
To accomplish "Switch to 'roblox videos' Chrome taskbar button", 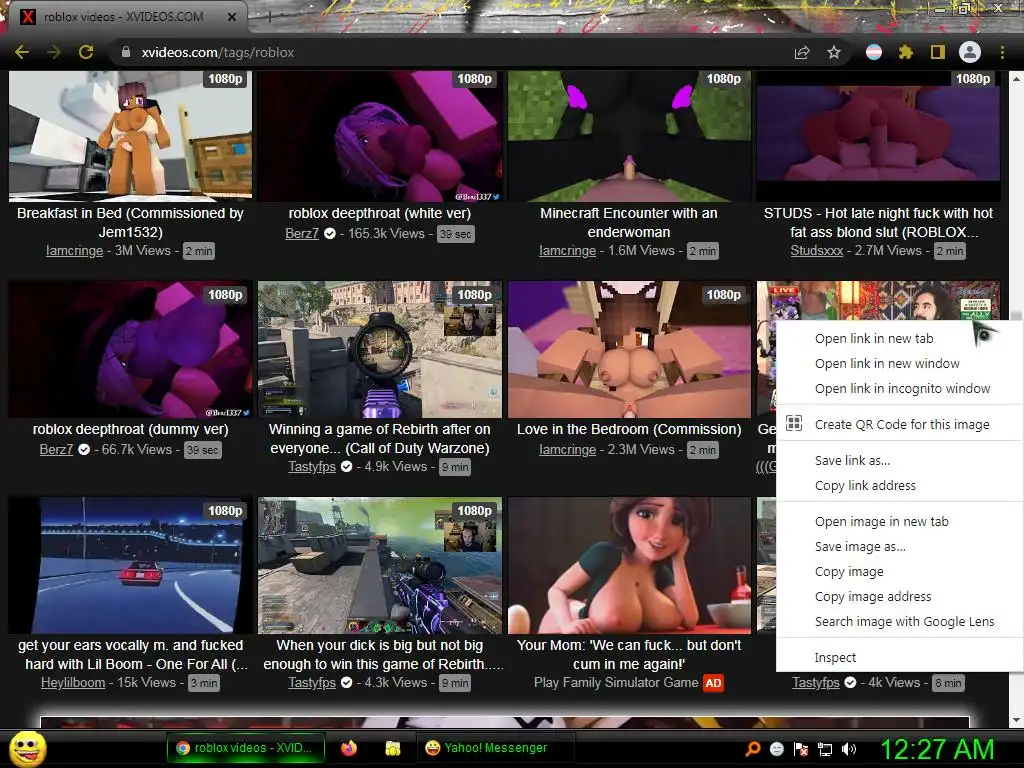I will pyautogui.click(x=245, y=748).
